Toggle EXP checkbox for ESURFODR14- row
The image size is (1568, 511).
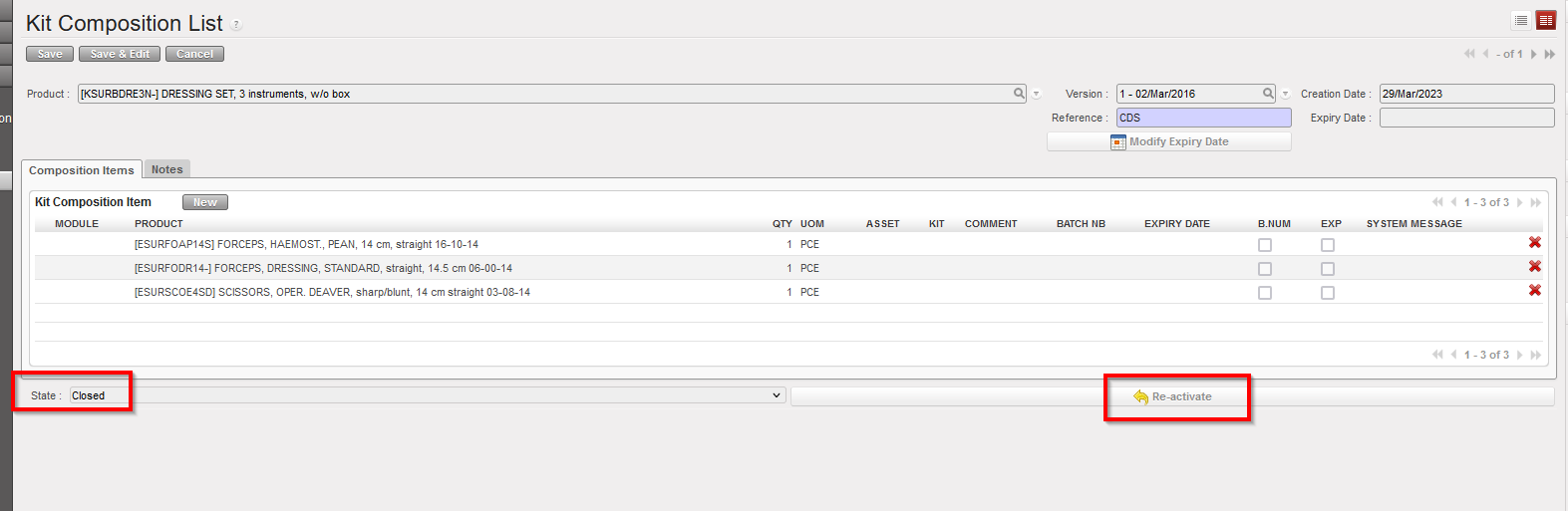tap(1327, 269)
